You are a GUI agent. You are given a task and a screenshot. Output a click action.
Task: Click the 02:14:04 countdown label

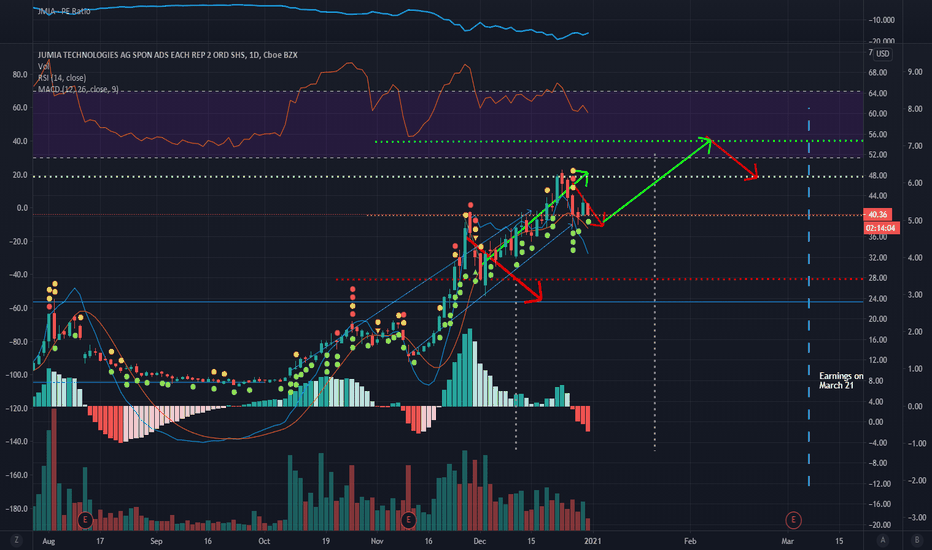tap(881, 228)
